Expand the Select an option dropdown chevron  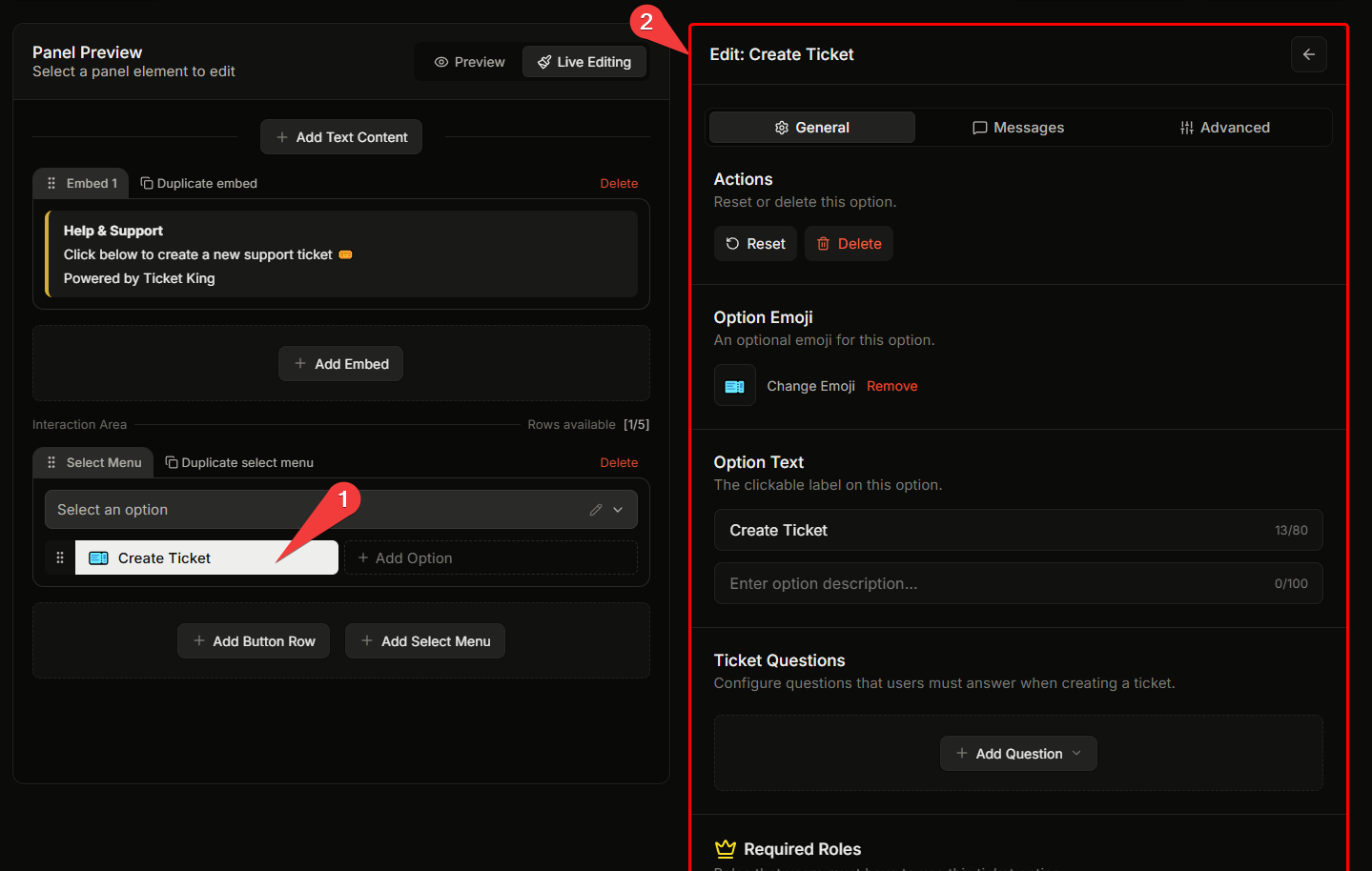618,510
